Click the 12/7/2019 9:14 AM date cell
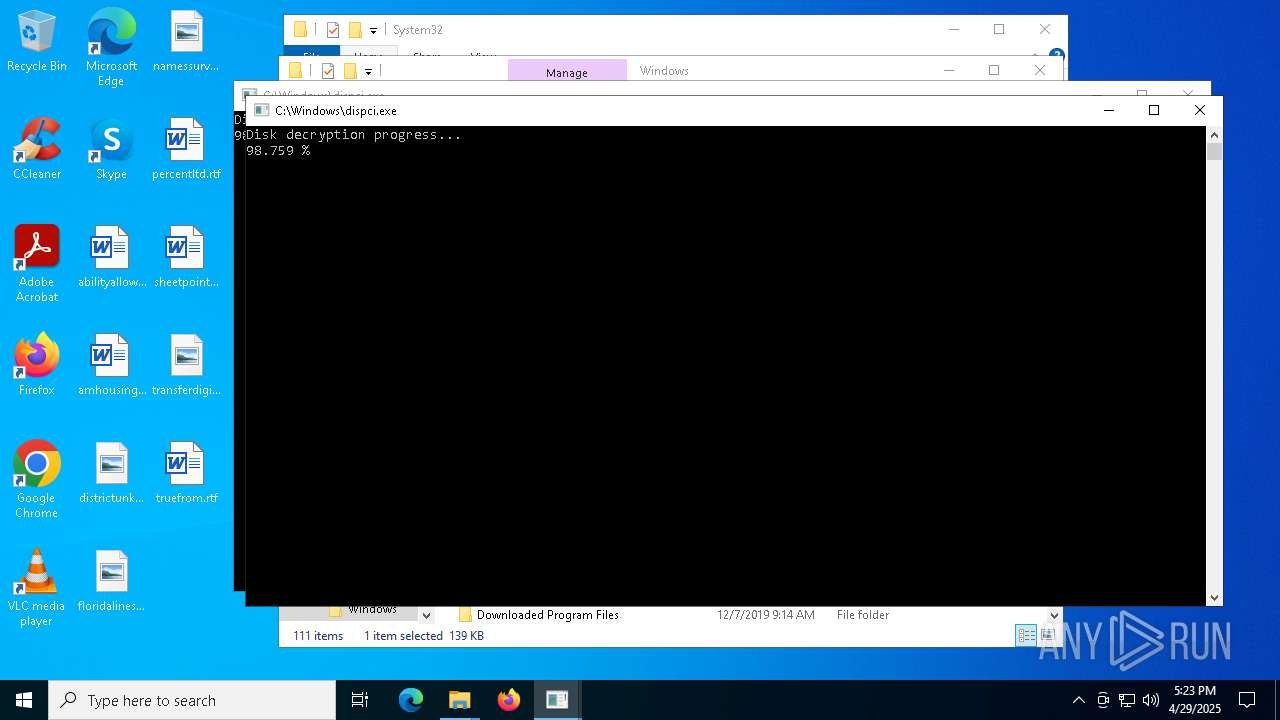1280x720 pixels. pos(765,615)
